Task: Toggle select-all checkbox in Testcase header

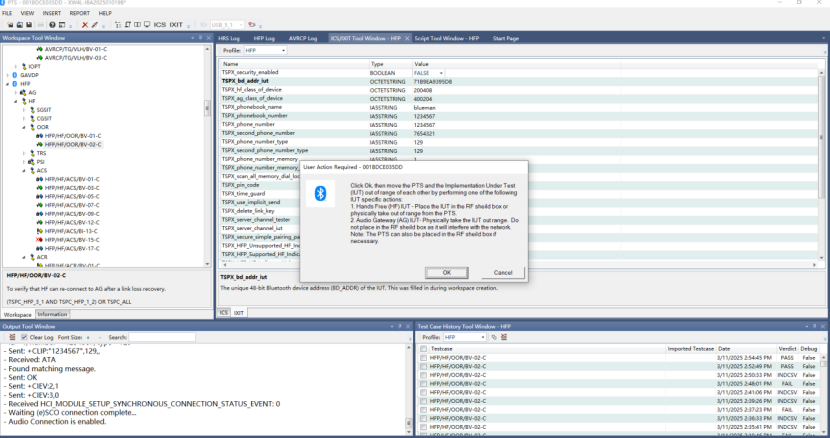Action: (x=423, y=348)
